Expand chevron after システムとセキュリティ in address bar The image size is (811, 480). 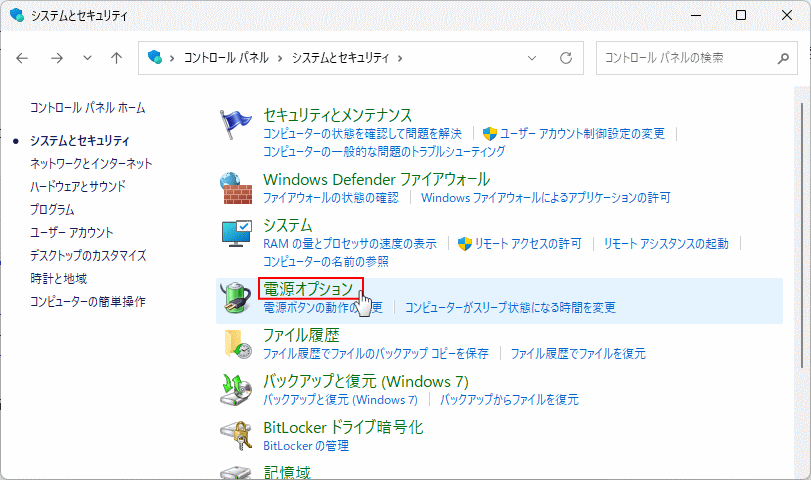pyautogui.click(x=400, y=58)
